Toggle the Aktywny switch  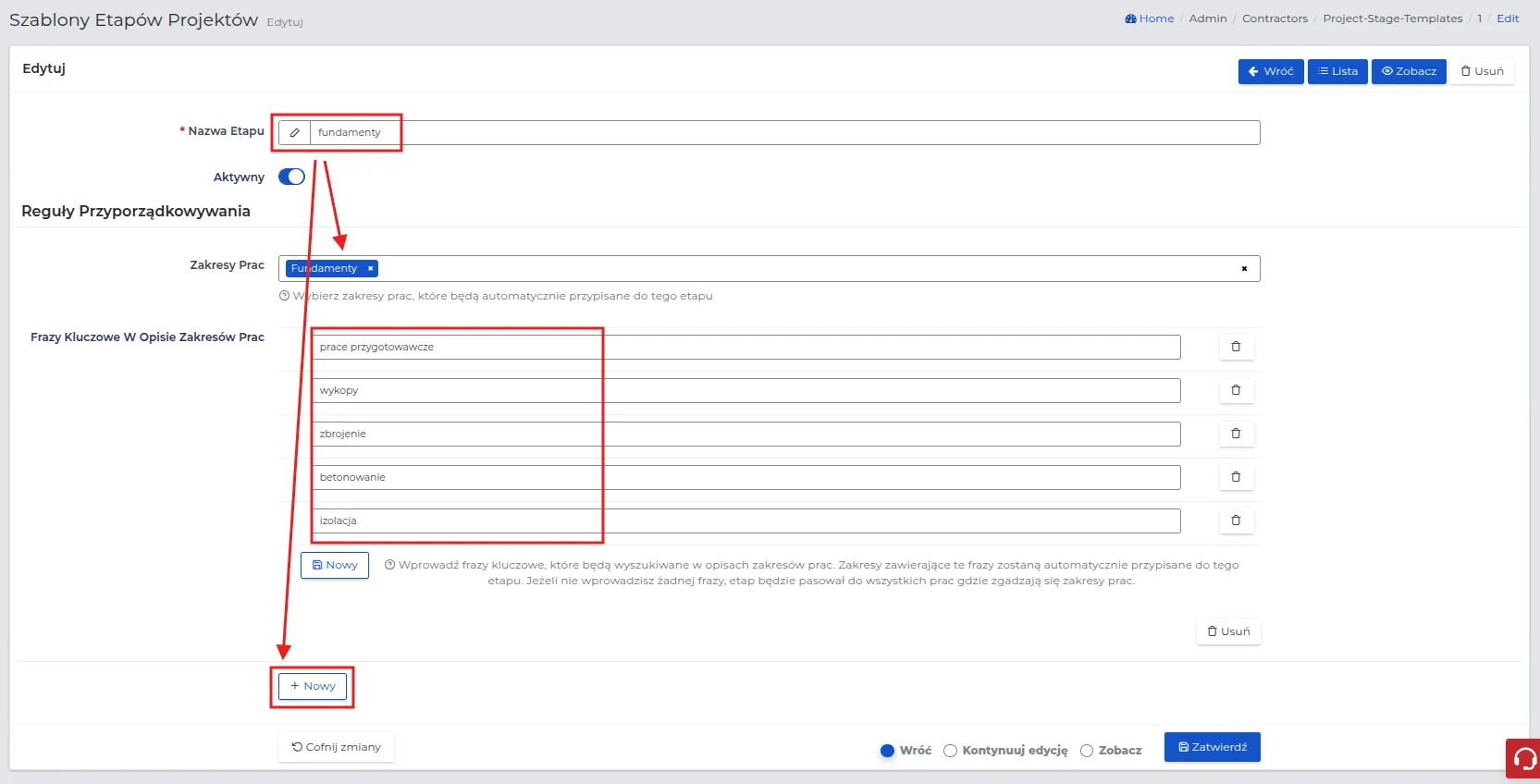[291, 177]
